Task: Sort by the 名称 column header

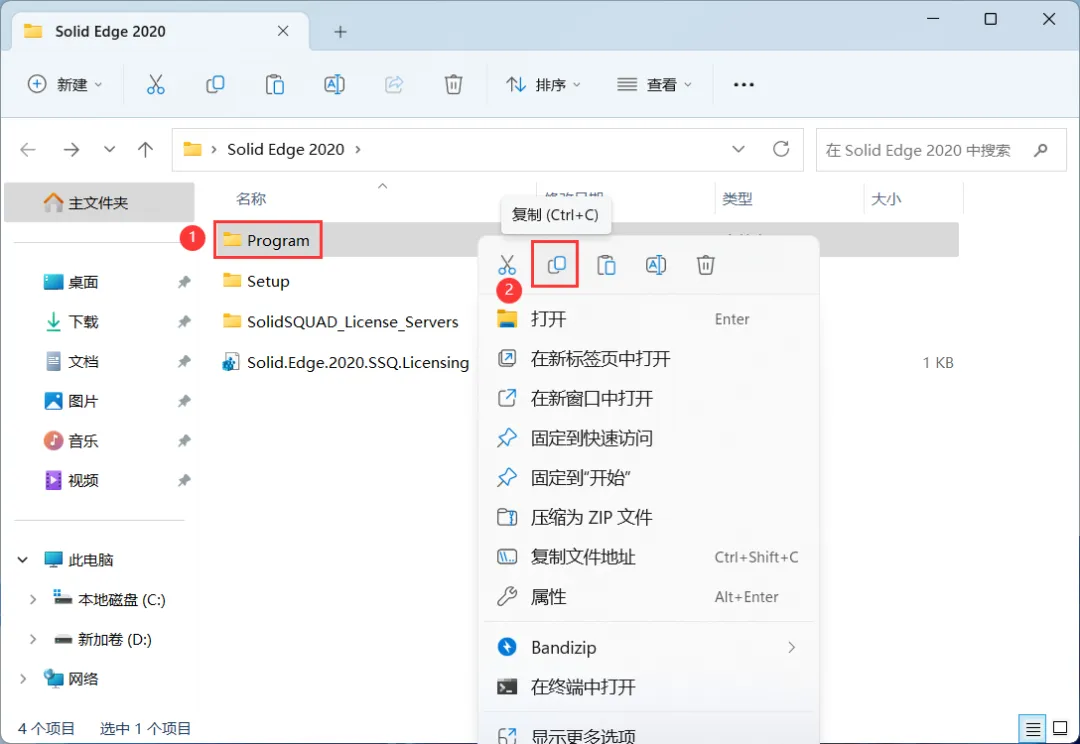Action: pos(251,199)
